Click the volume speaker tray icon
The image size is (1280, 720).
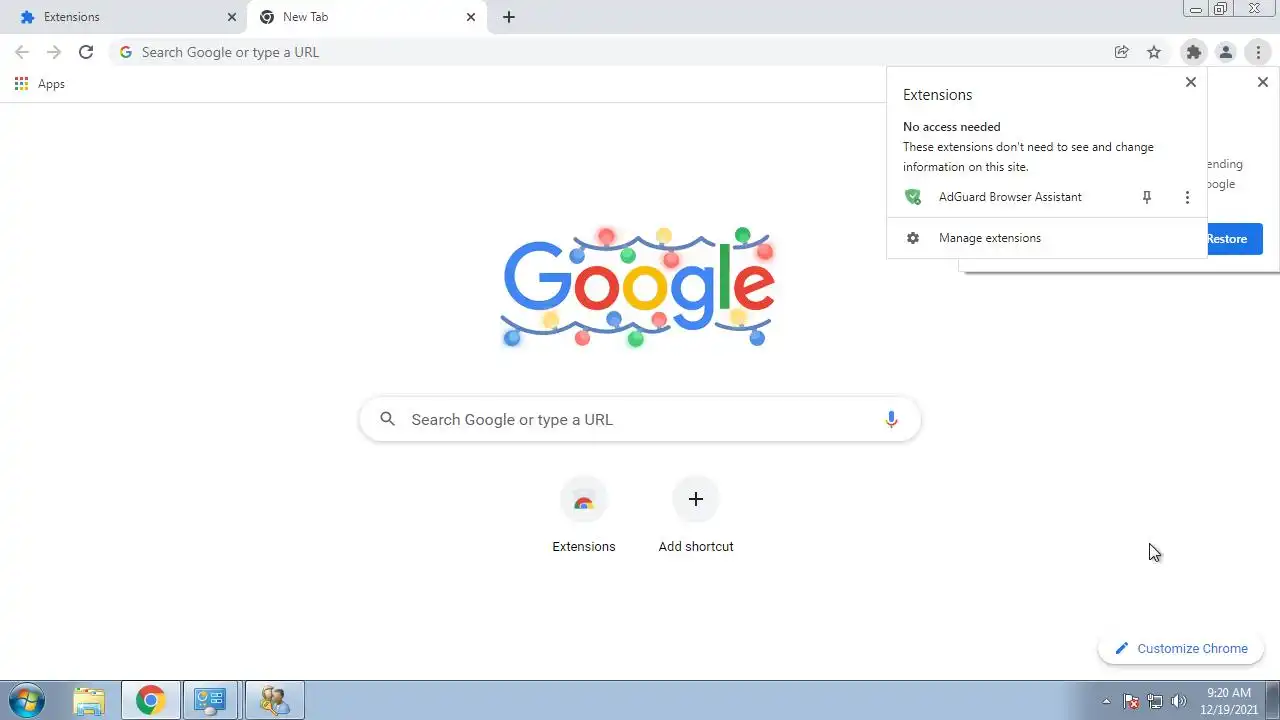[1179, 701]
